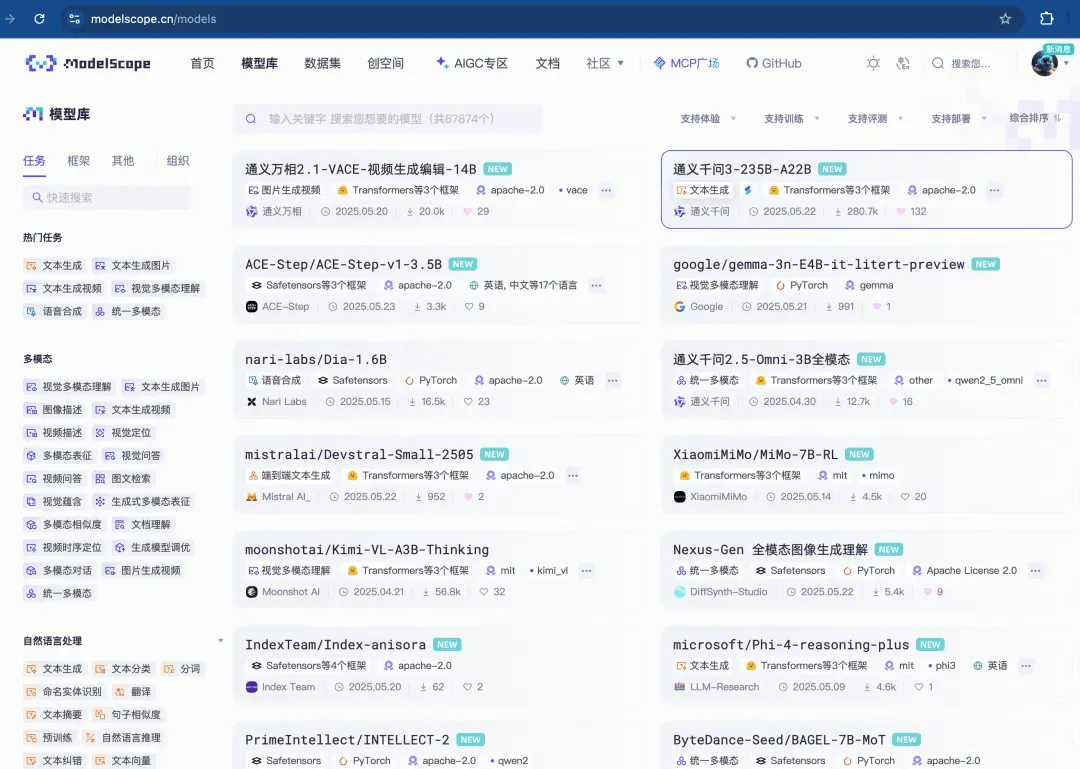Click the heart icon on nari-labs/Dia-1.6B card
The width and height of the screenshot is (1080, 769).
tap(468, 402)
